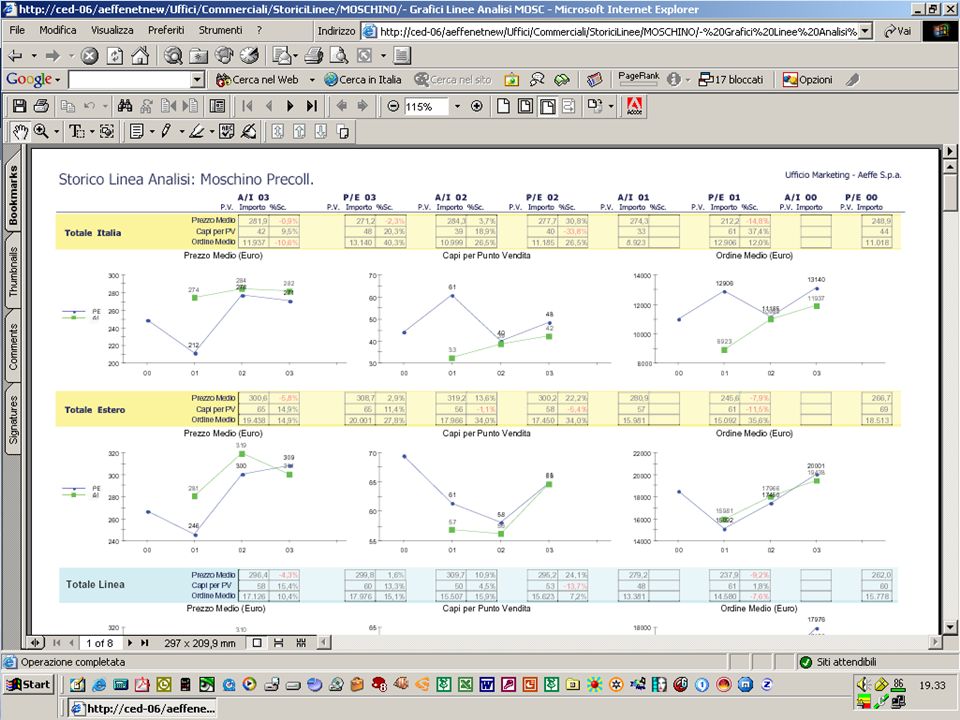Switch to the Bookmarks side tab
960x720 pixels.
tap(13, 195)
